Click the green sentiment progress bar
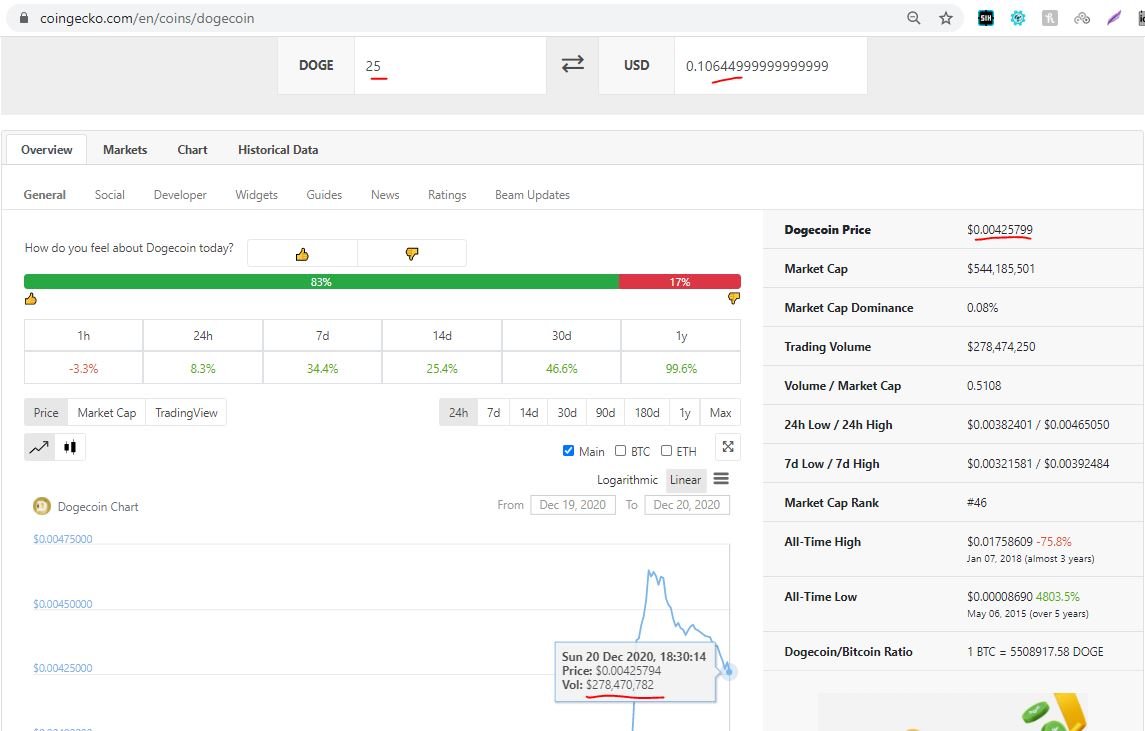The image size is (1145, 731). point(321,282)
